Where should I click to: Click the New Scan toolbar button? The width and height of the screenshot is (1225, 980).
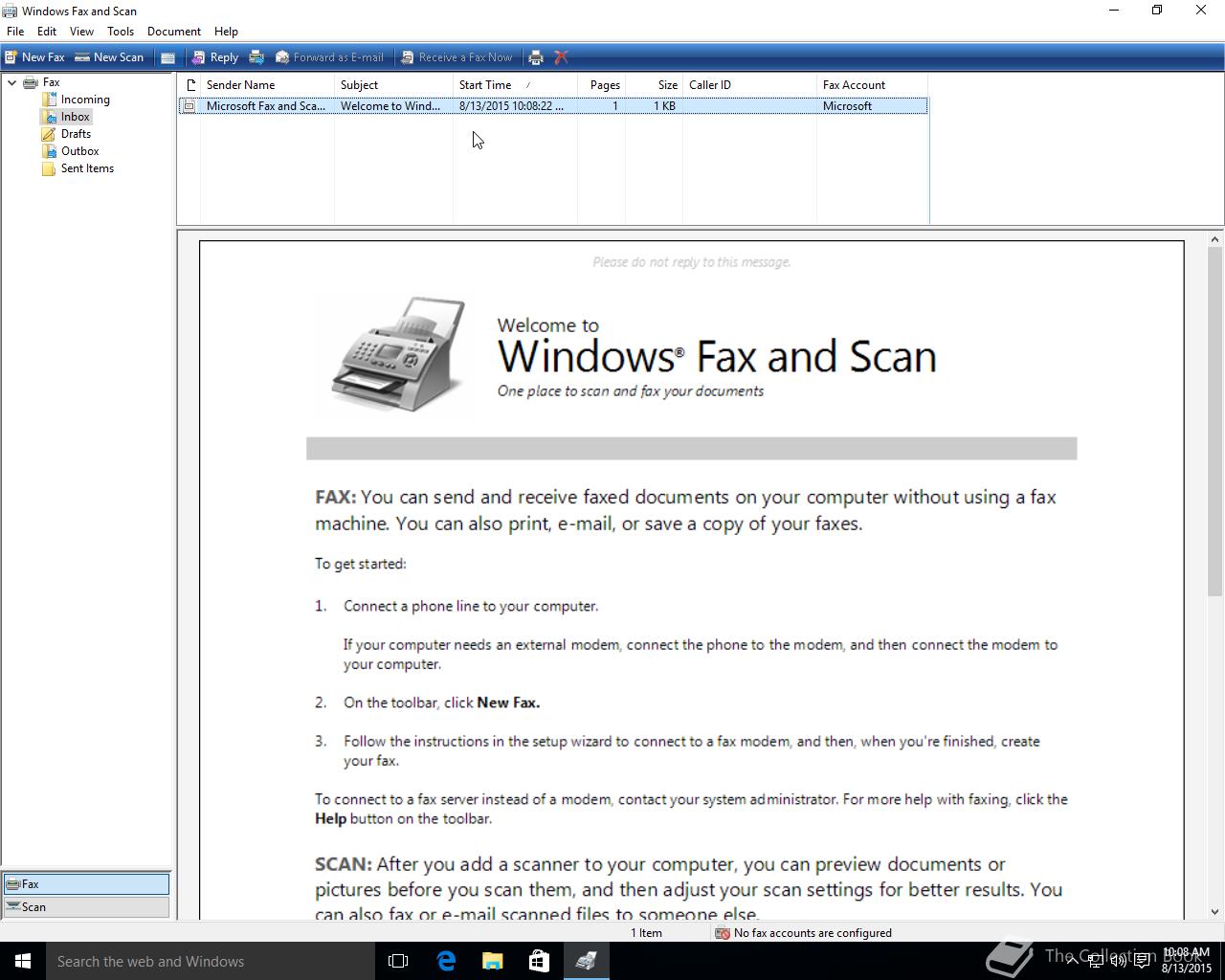pyautogui.click(x=109, y=57)
